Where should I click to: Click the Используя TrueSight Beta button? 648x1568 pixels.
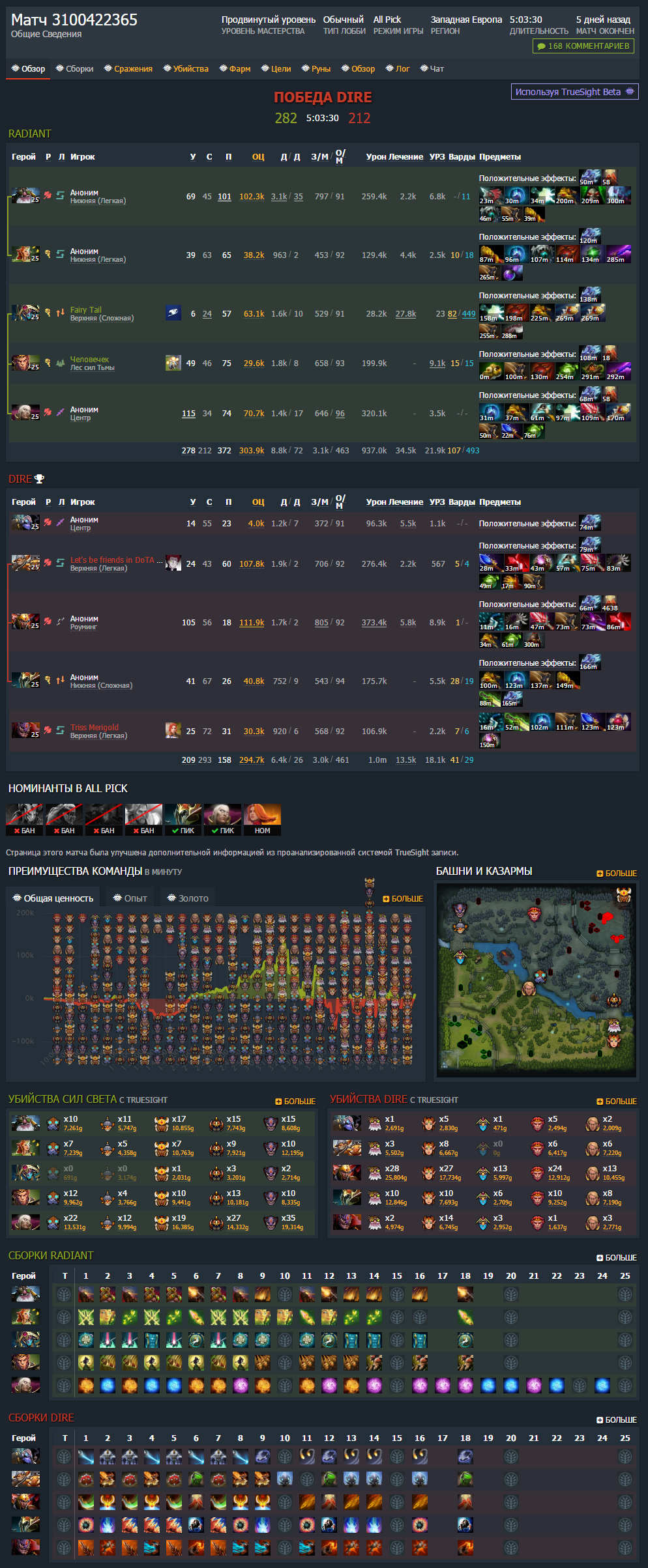click(574, 92)
